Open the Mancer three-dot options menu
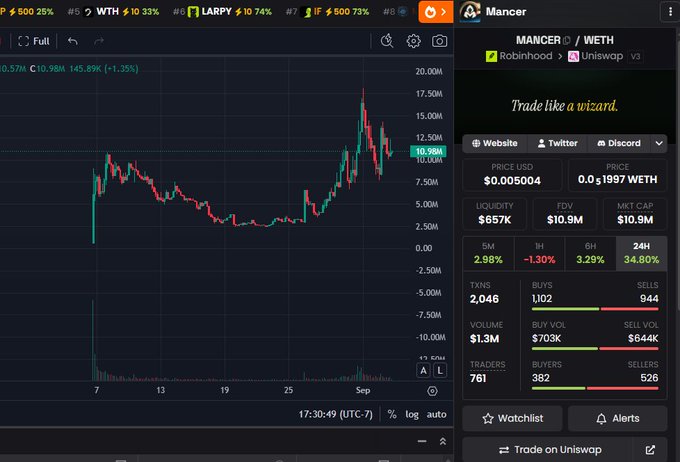Screen dimensions: 680x462 click(670, 12)
